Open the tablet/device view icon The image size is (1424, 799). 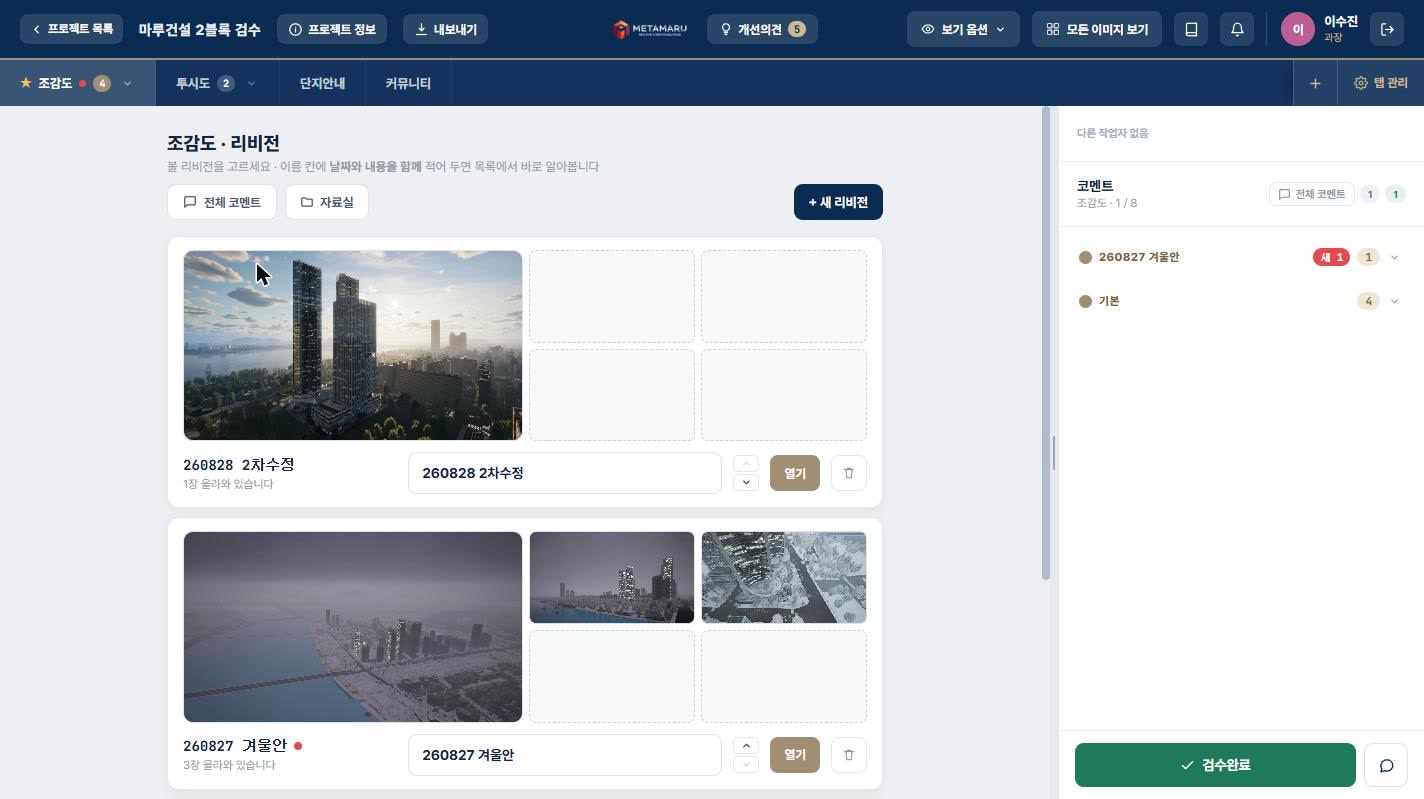(x=1191, y=29)
